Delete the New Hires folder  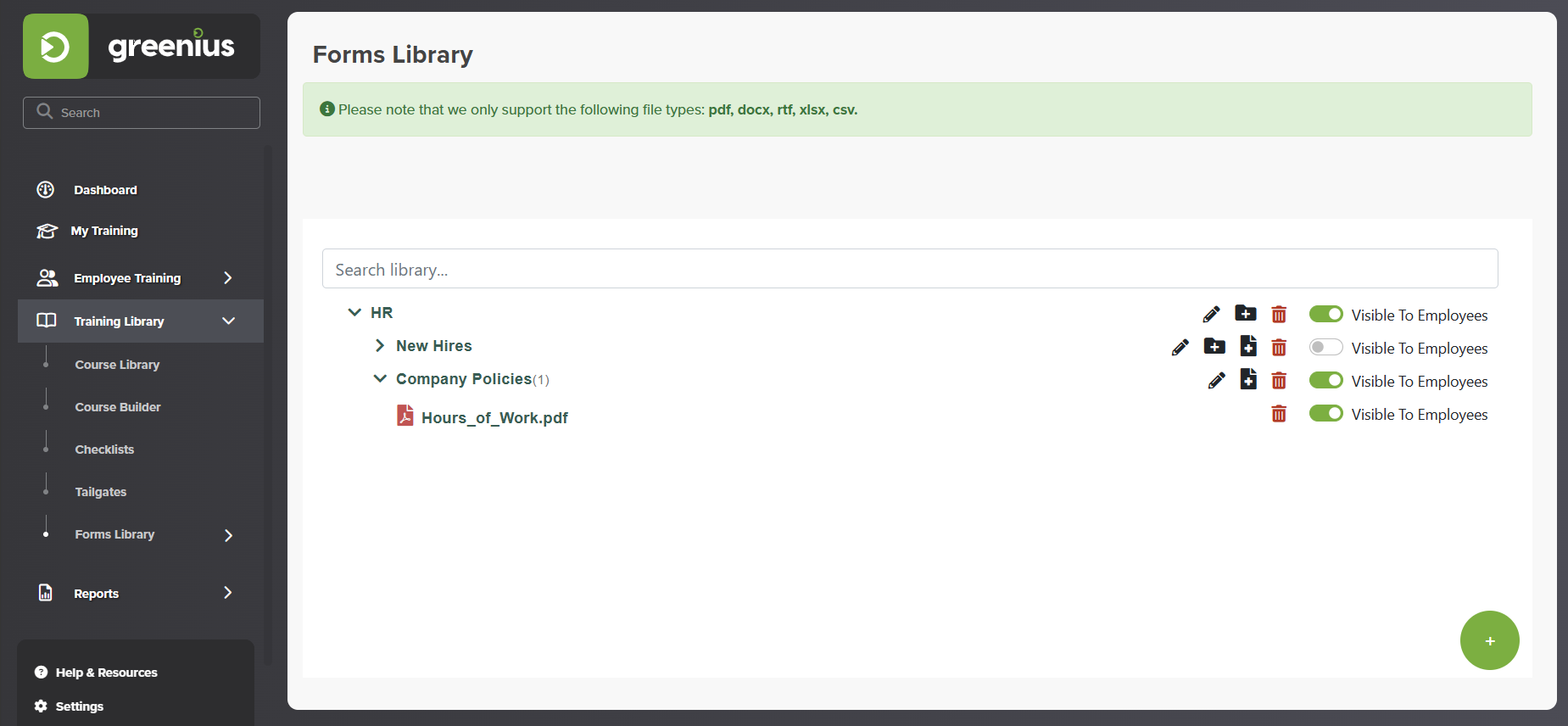[x=1279, y=348]
